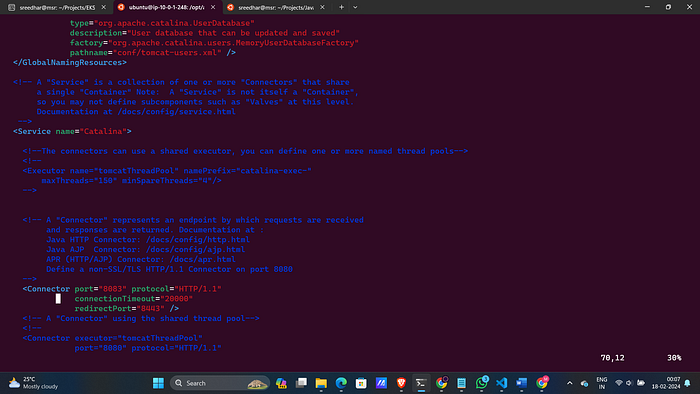
Task: Close the ~/Projects/Java terminal tab
Action: tap(322, 7)
